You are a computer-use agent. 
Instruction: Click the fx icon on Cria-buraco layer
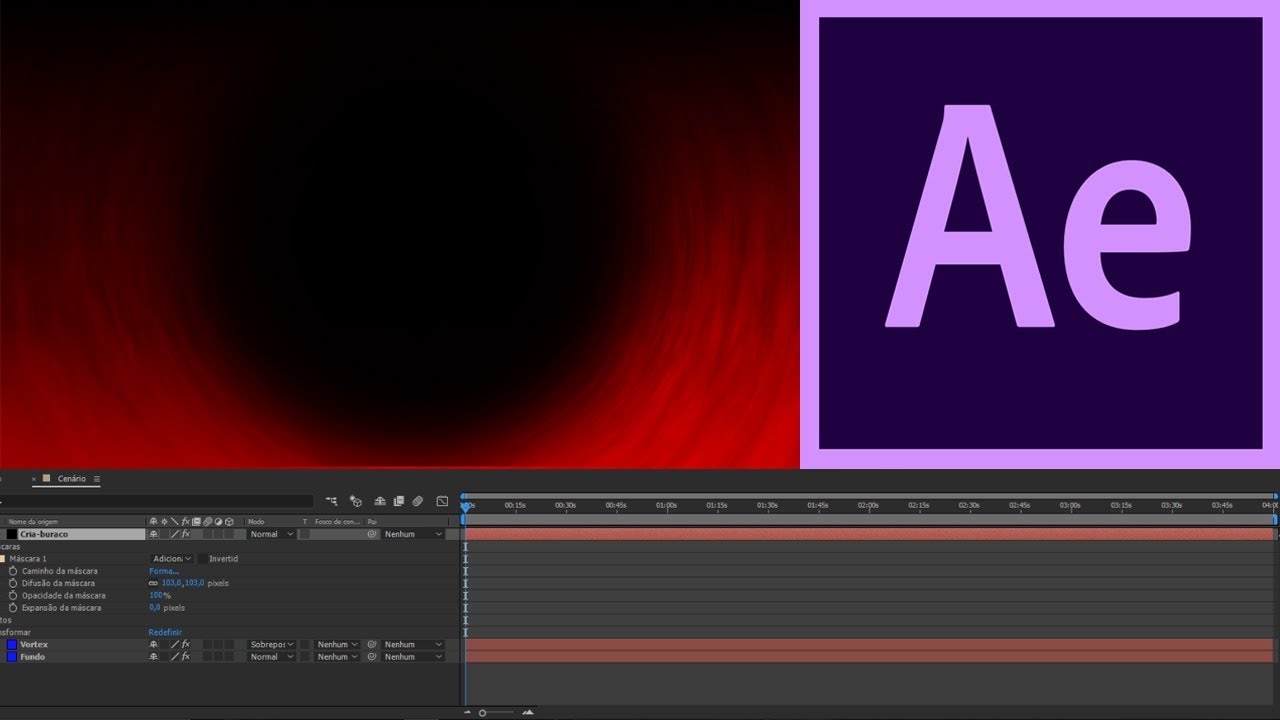coord(185,534)
